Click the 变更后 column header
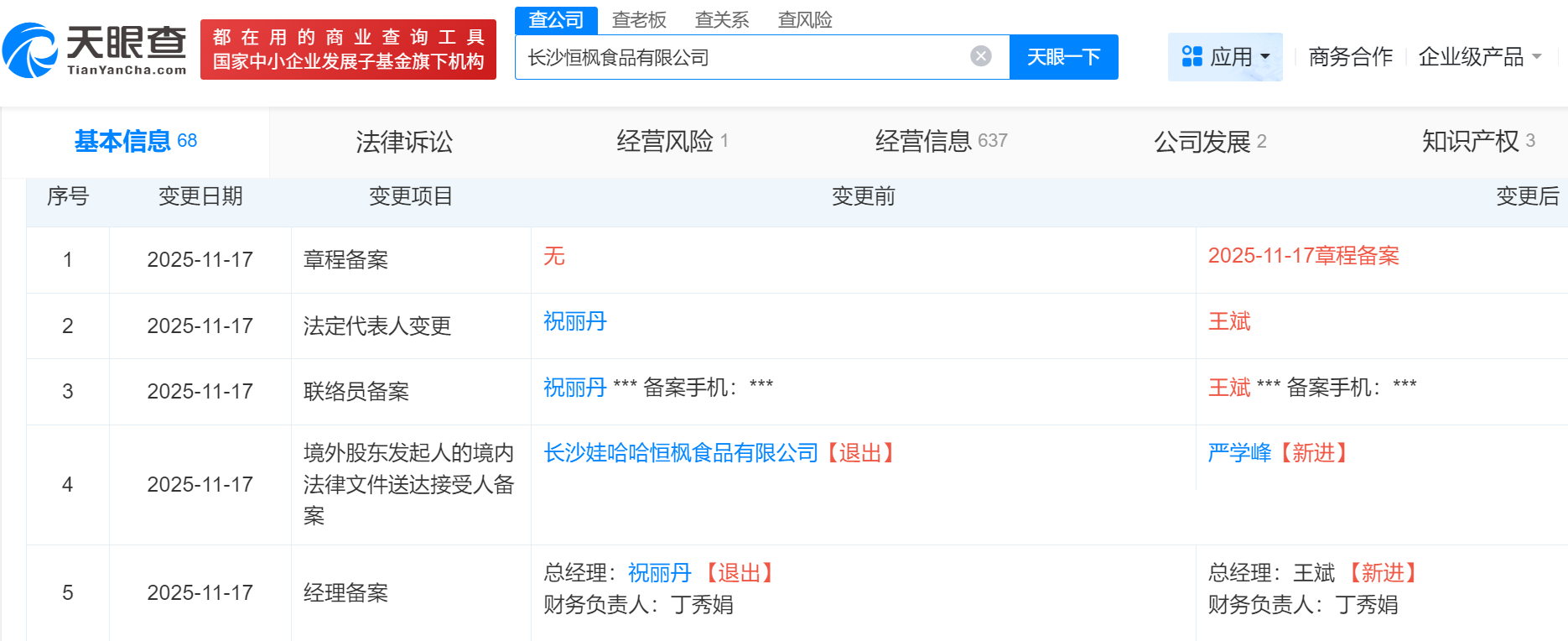Screen dimensions: 1568x641 click(1528, 196)
